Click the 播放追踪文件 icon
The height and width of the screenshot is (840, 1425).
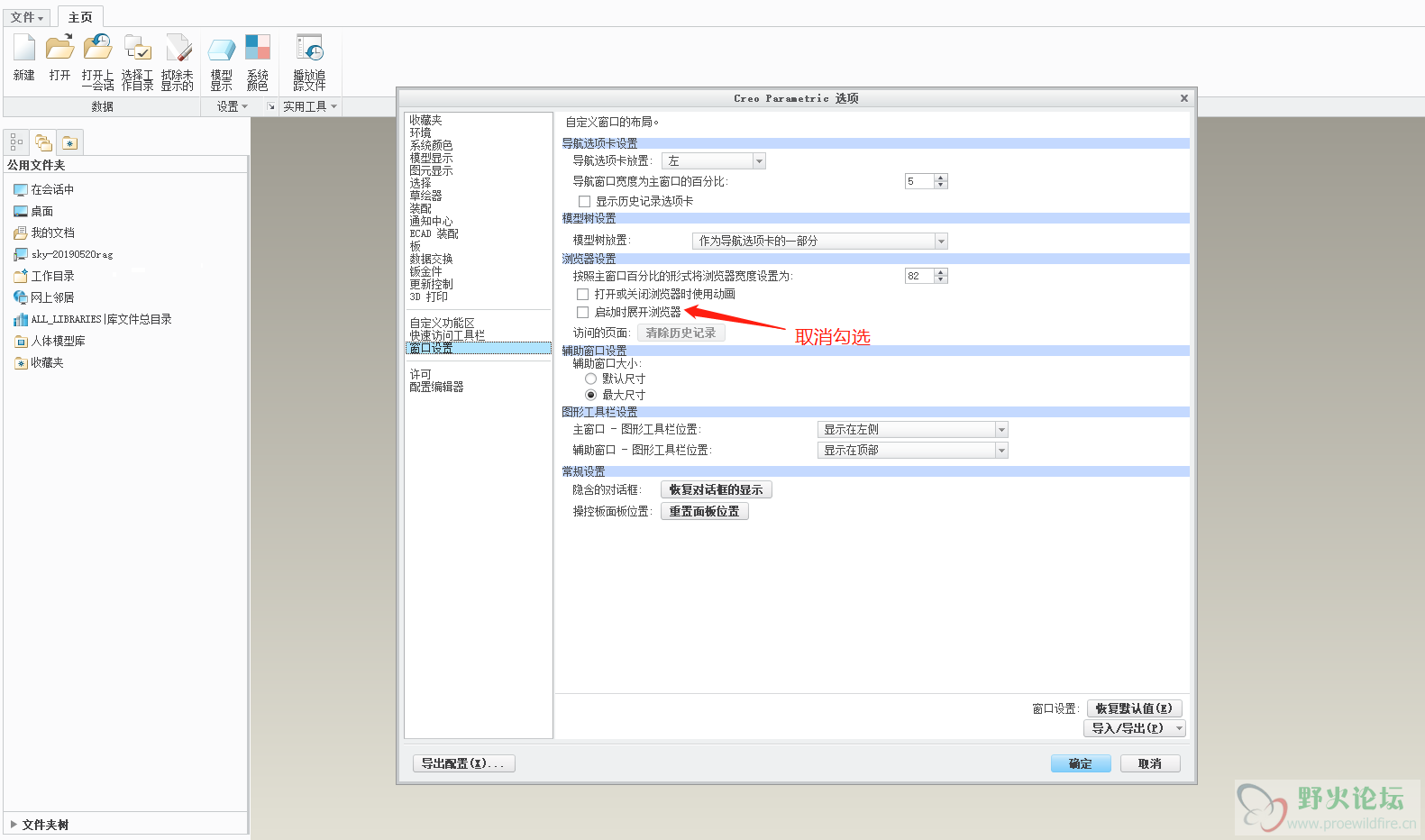[309, 49]
